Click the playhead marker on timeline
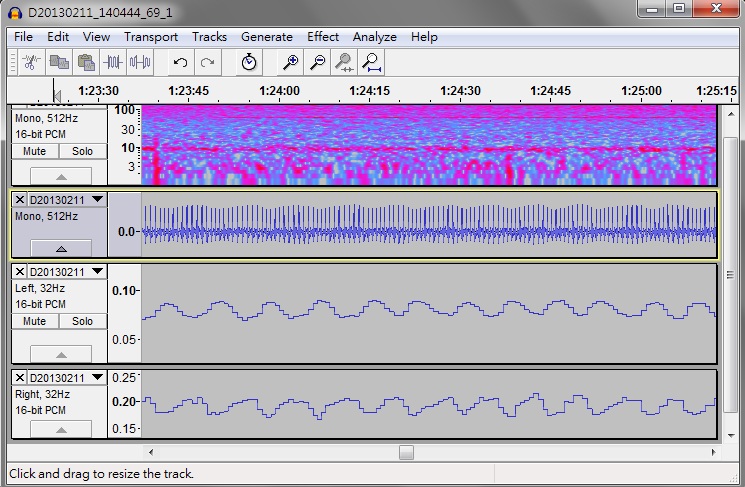745x487 pixels. tap(57, 96)
